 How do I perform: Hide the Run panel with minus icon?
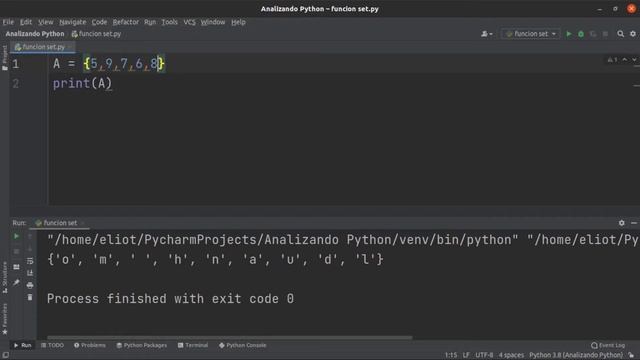(x=634, y=223)
